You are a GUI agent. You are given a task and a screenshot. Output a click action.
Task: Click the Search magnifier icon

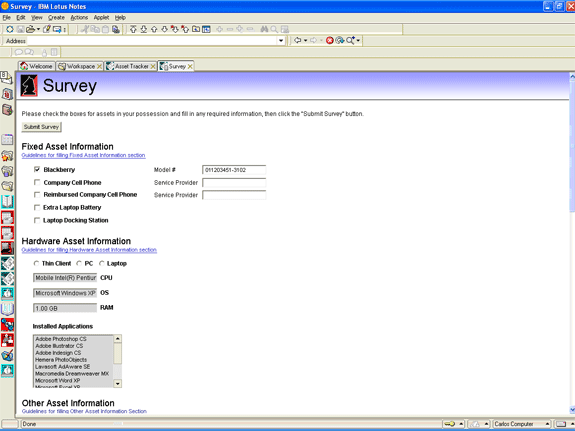(x=351, y=40)
